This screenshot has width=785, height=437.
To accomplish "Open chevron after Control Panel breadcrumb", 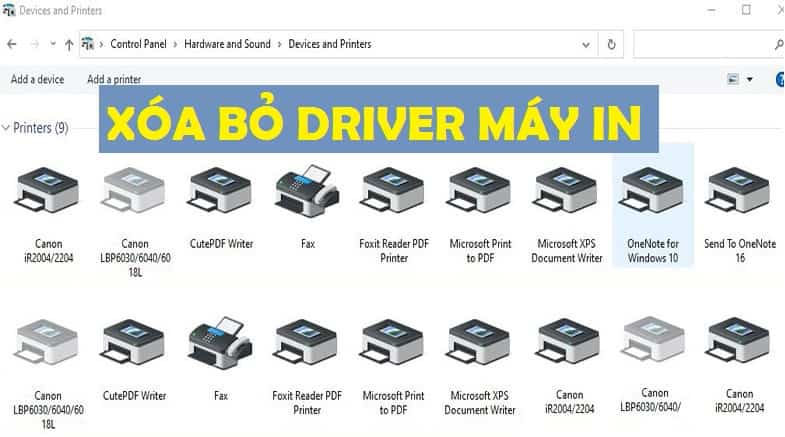I will click(x=175, y=45).
